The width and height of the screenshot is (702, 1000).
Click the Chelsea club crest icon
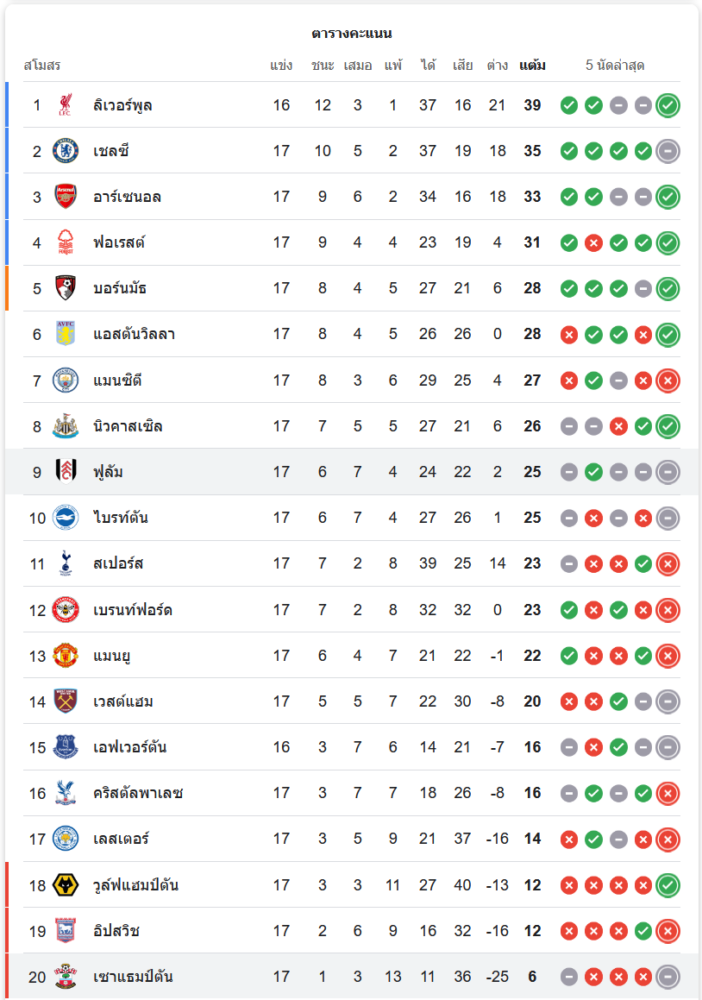(x=66, y=151)
